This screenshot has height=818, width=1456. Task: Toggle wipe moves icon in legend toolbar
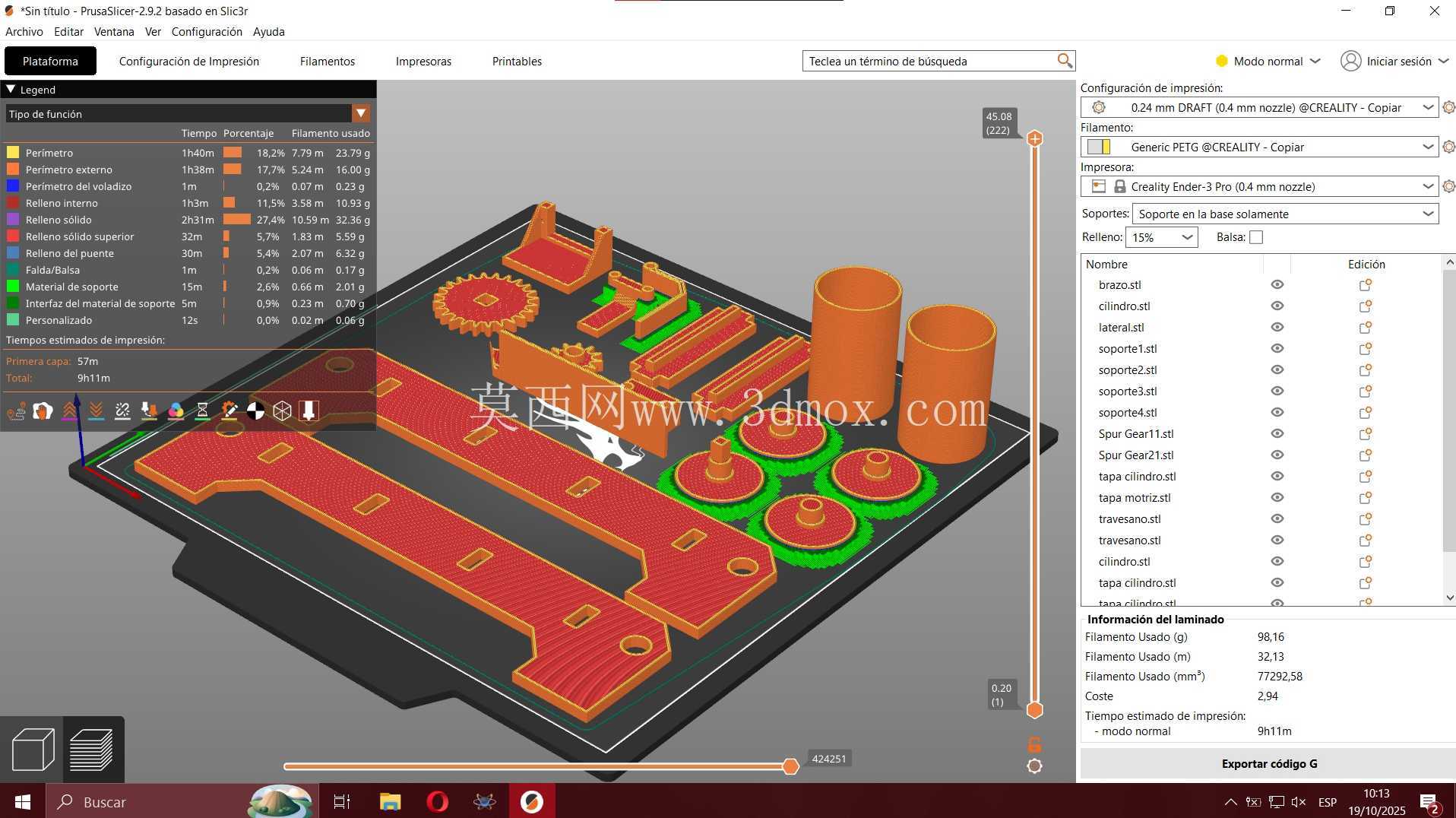point(43,411)
